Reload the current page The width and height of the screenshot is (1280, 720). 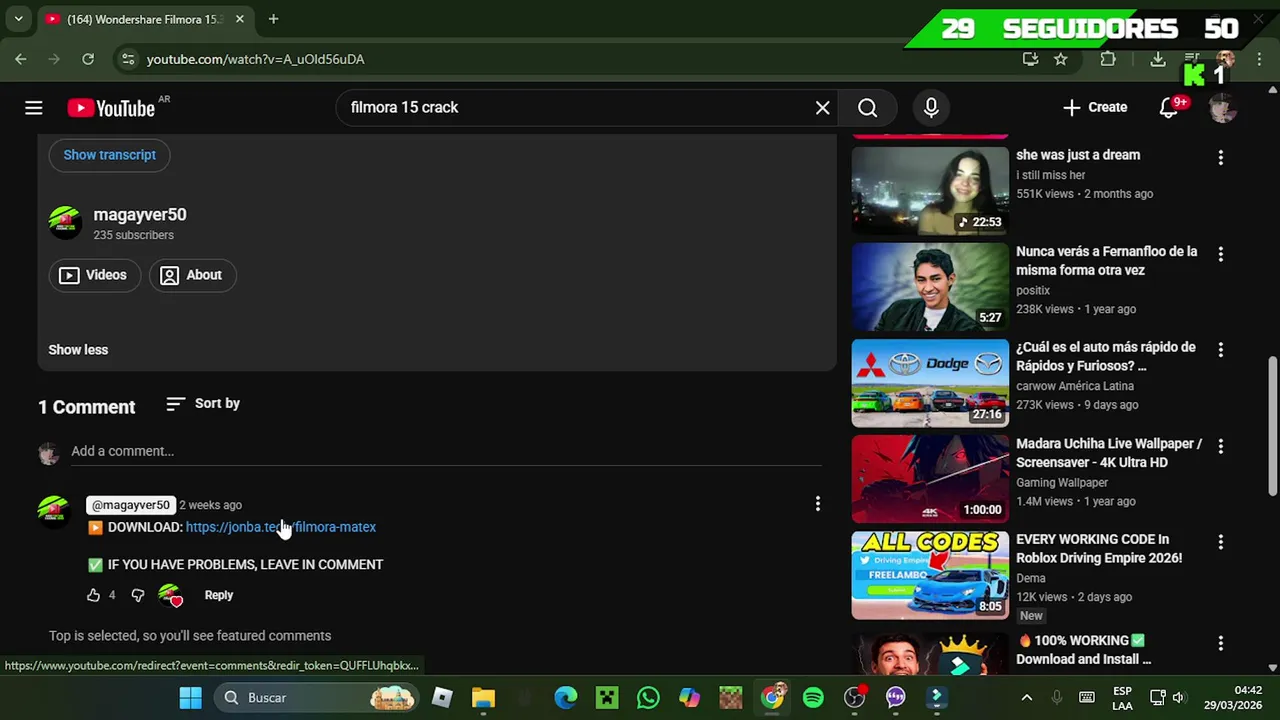(88, 59)
